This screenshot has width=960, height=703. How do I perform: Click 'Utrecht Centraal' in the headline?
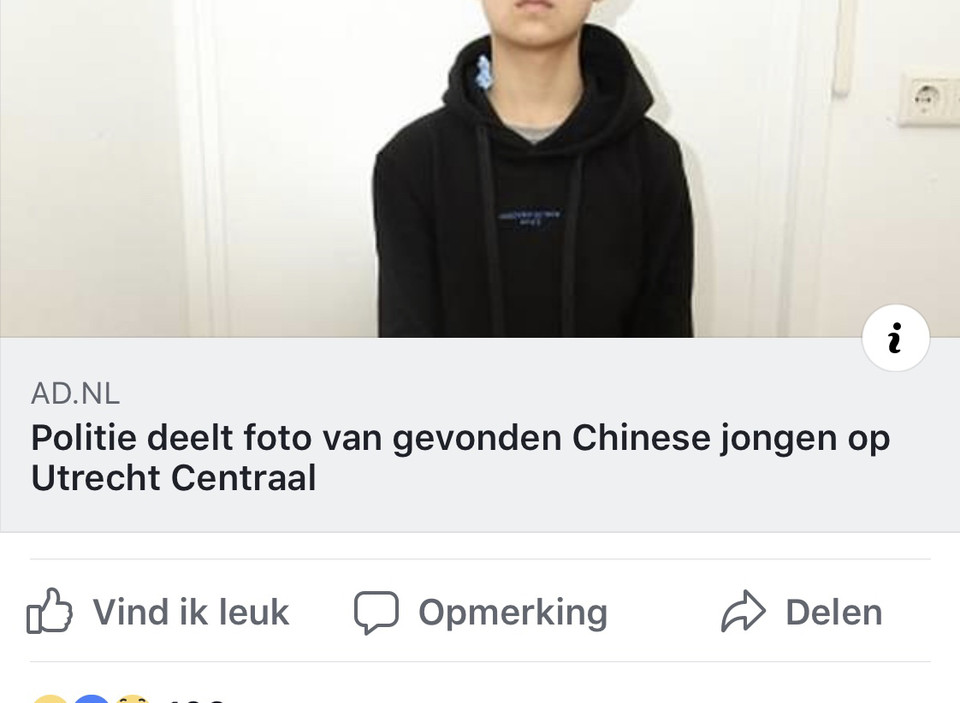click(173, 478)
